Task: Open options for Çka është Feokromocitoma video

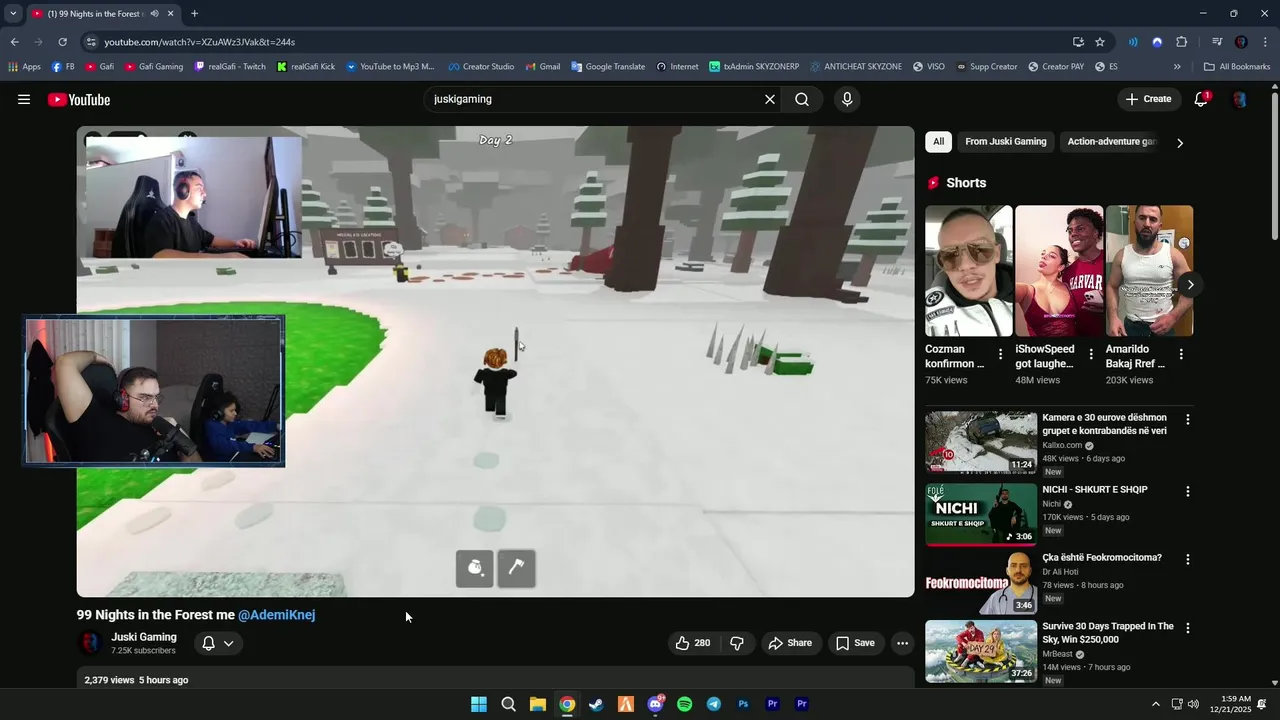Action: point(1188,560)
